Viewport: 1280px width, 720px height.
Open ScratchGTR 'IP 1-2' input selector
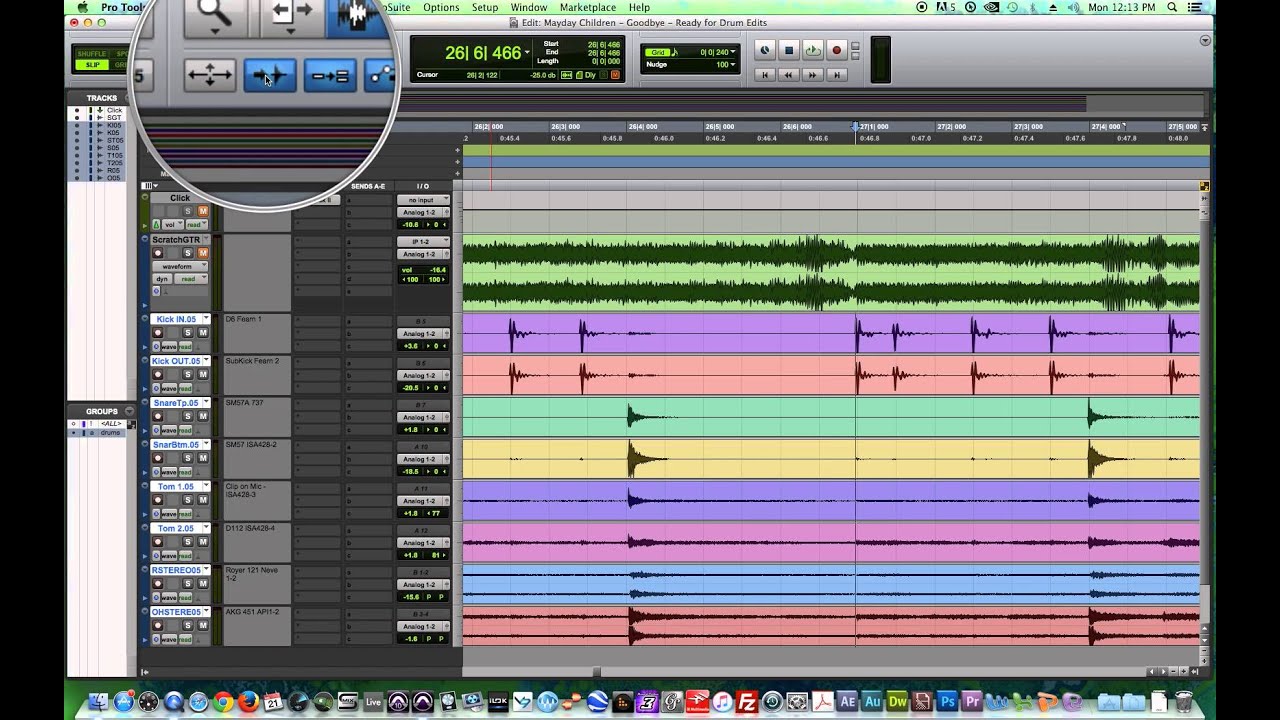(x=423, y=241)
